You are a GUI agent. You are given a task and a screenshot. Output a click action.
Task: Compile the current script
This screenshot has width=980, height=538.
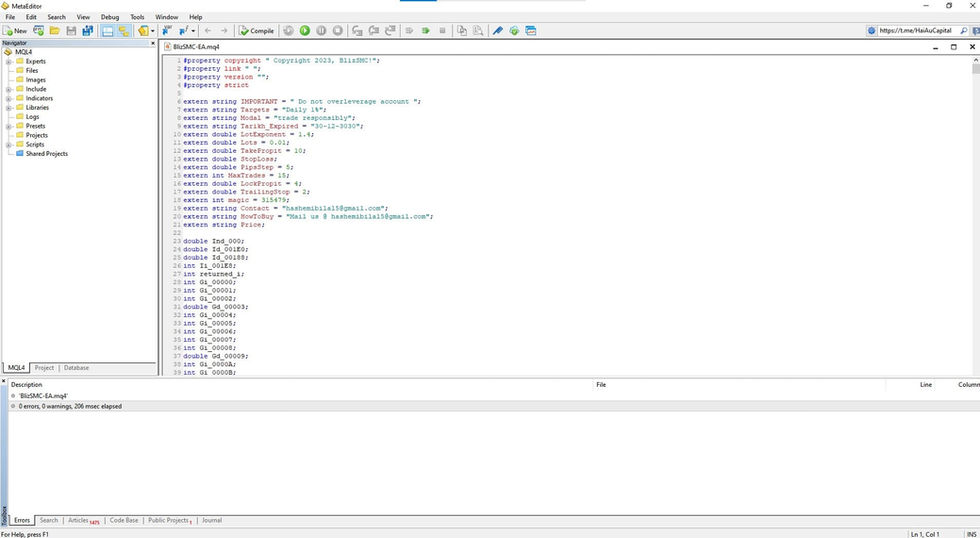[256, 31]
